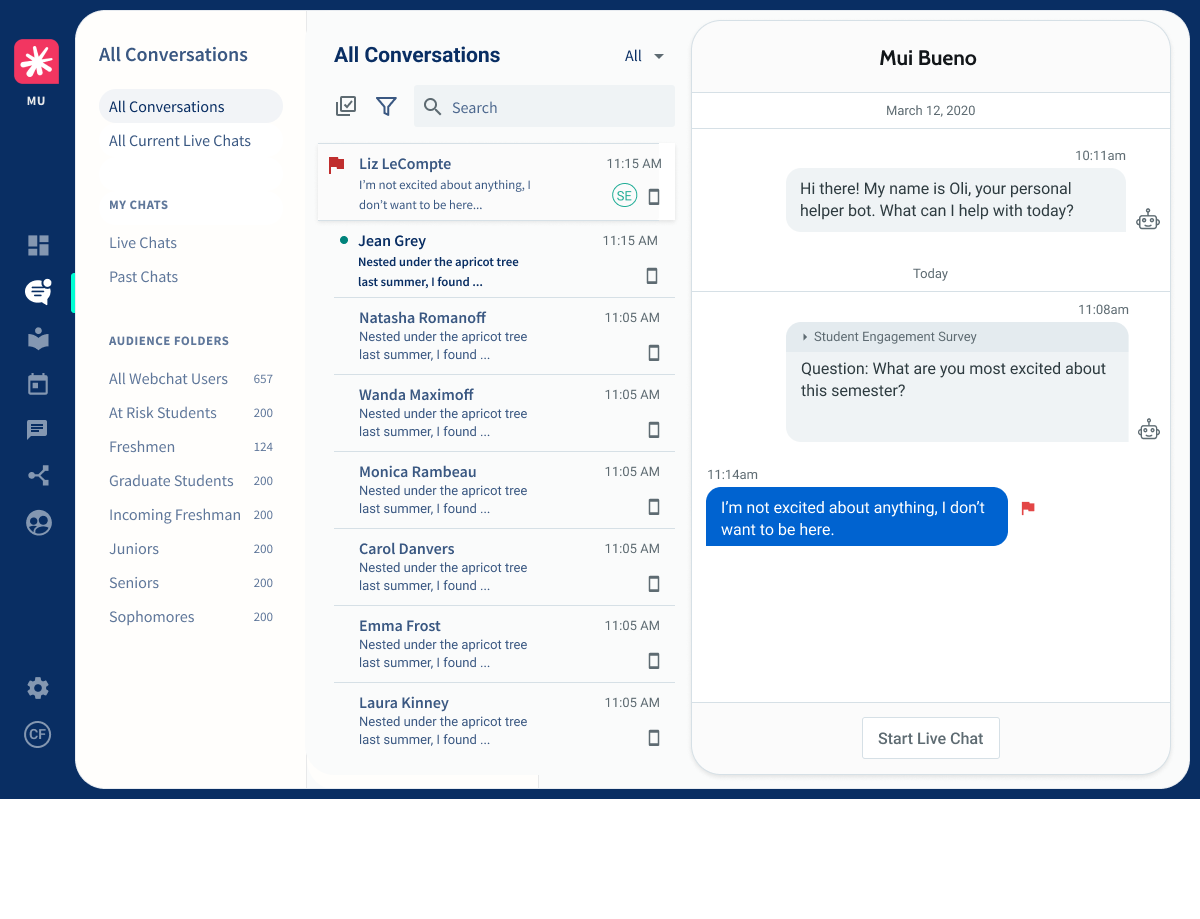Click the SE badge on Liz LeCompte
1200x919 pixels.
[x=624, y=196]
